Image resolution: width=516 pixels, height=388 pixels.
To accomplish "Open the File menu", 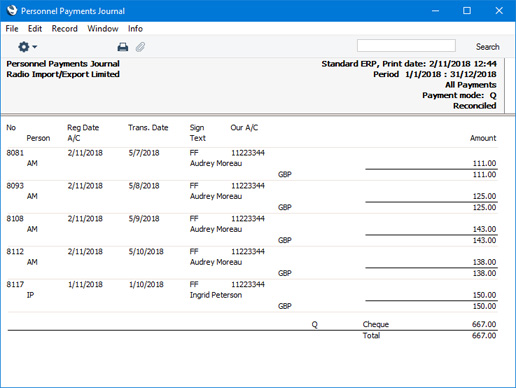I will 12,29.
